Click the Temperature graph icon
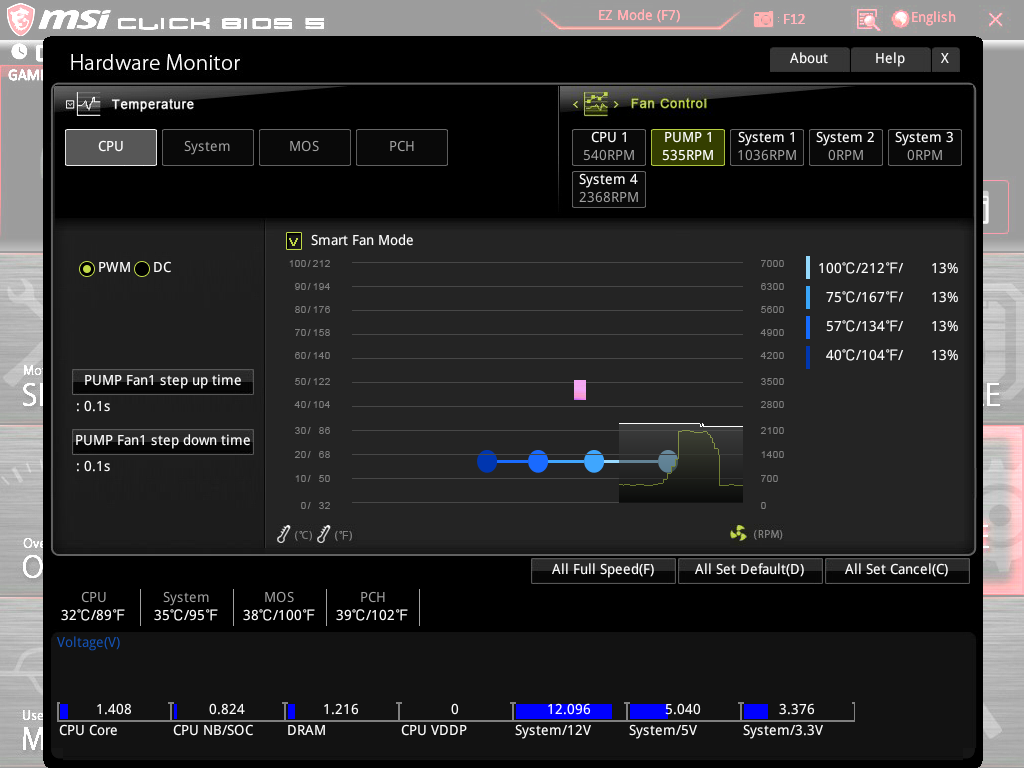The width and height of the screenshot is (1024, 768). 89,104
